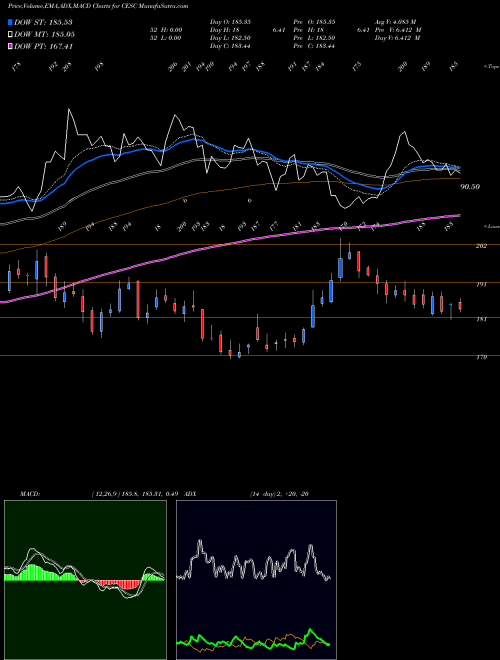Click the 170 price level label
The image size is (500, 660).
click(481, 357)
